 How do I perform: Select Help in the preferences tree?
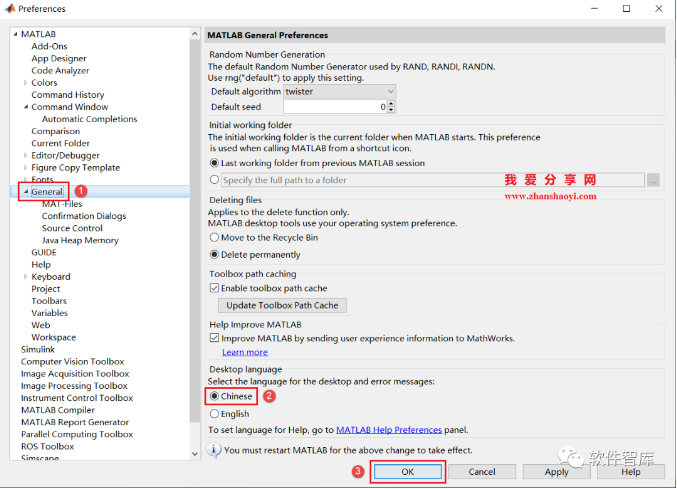click(x=41, y=264)
